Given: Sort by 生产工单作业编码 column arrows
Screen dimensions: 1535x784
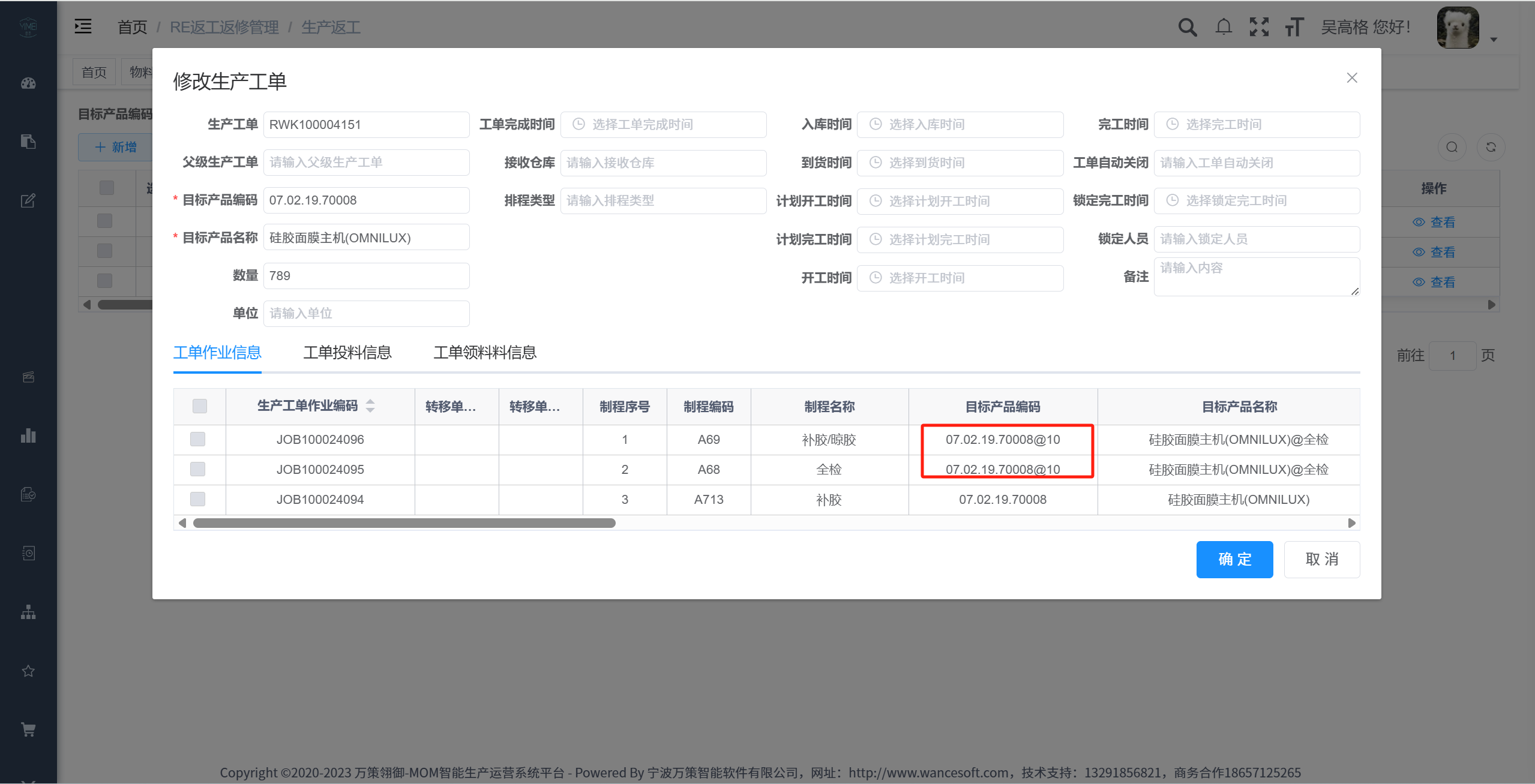Looking at the screenshot, I should (x=370, y=406).
